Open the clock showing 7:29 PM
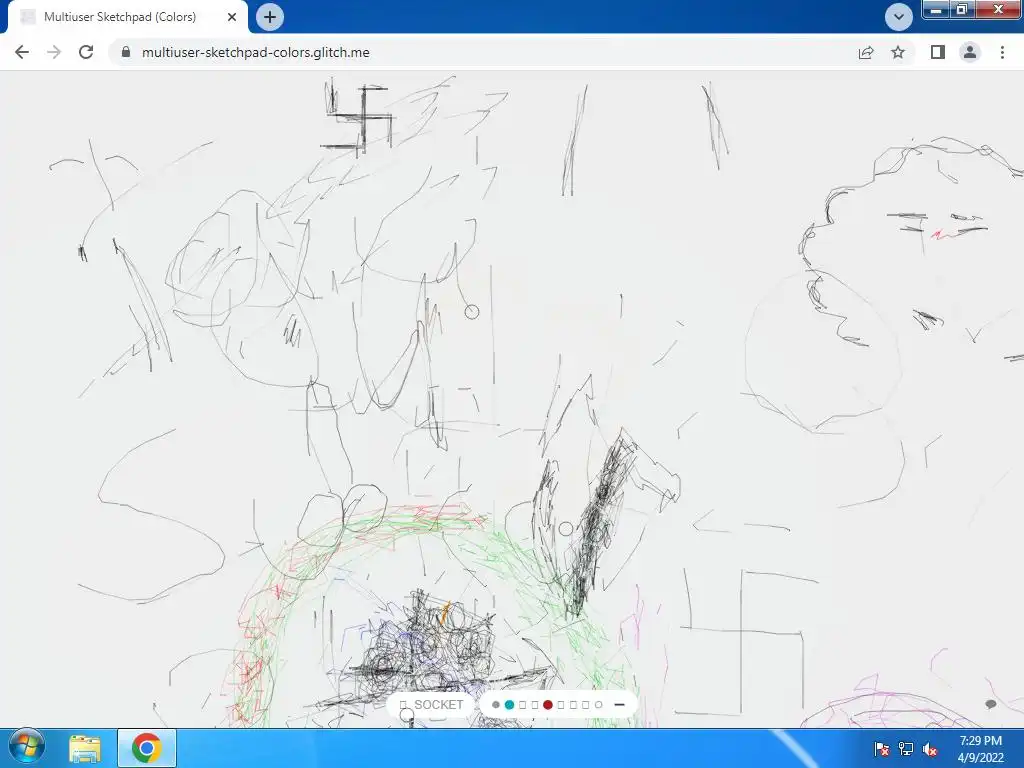 pyautogui.click(x=980, y=749)
